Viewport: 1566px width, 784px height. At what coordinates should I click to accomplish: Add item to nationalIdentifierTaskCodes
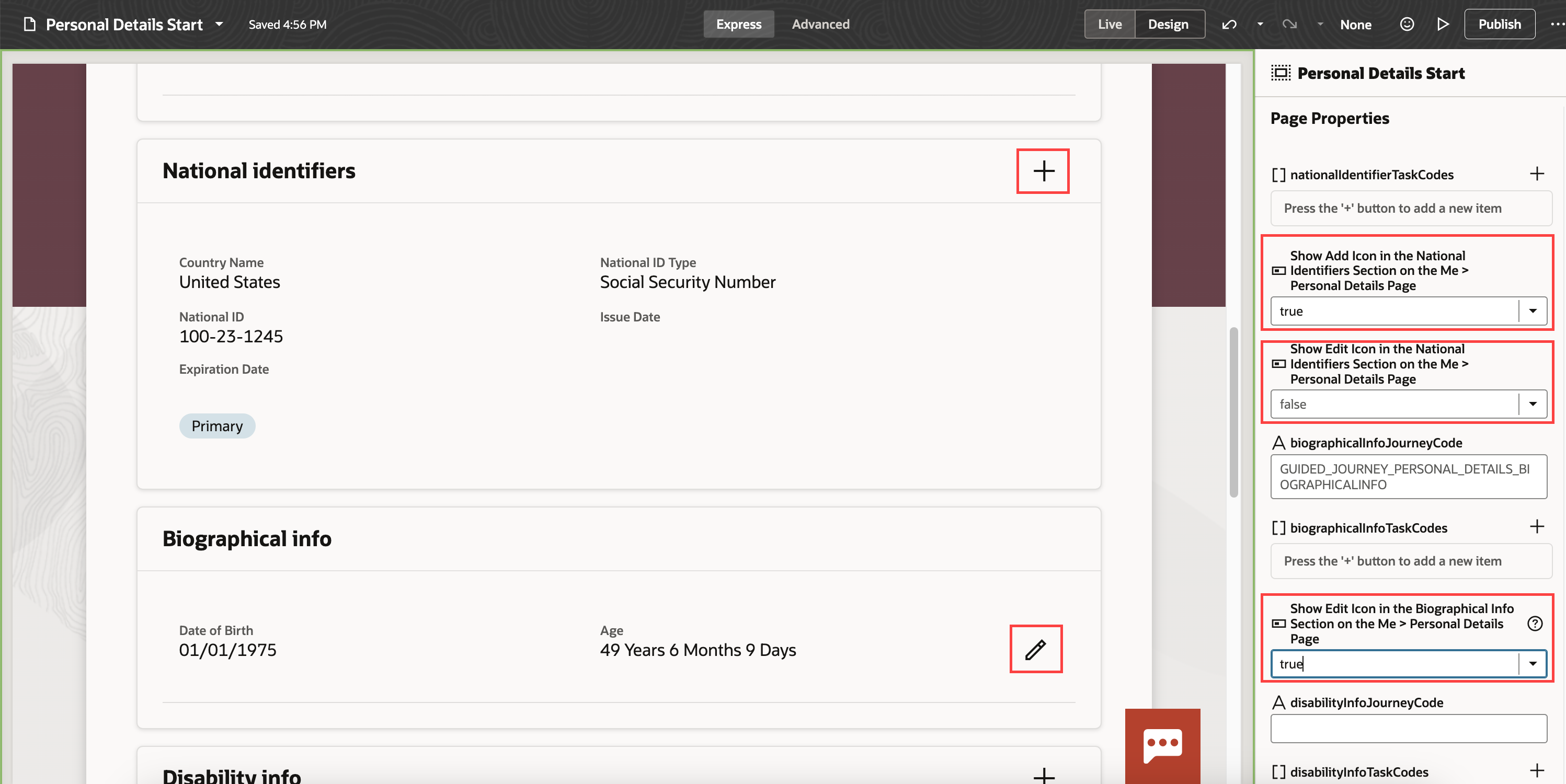[x=1537, y=174]
